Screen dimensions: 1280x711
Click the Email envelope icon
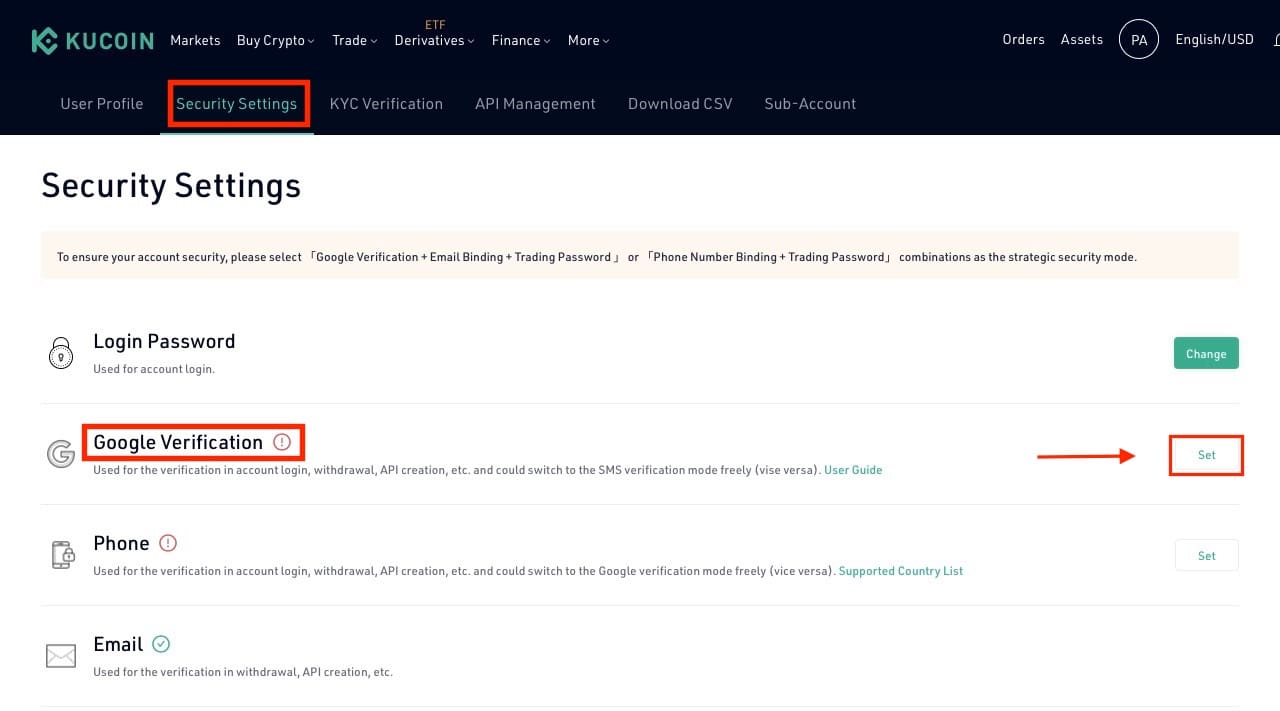click(x=61, y=656)
